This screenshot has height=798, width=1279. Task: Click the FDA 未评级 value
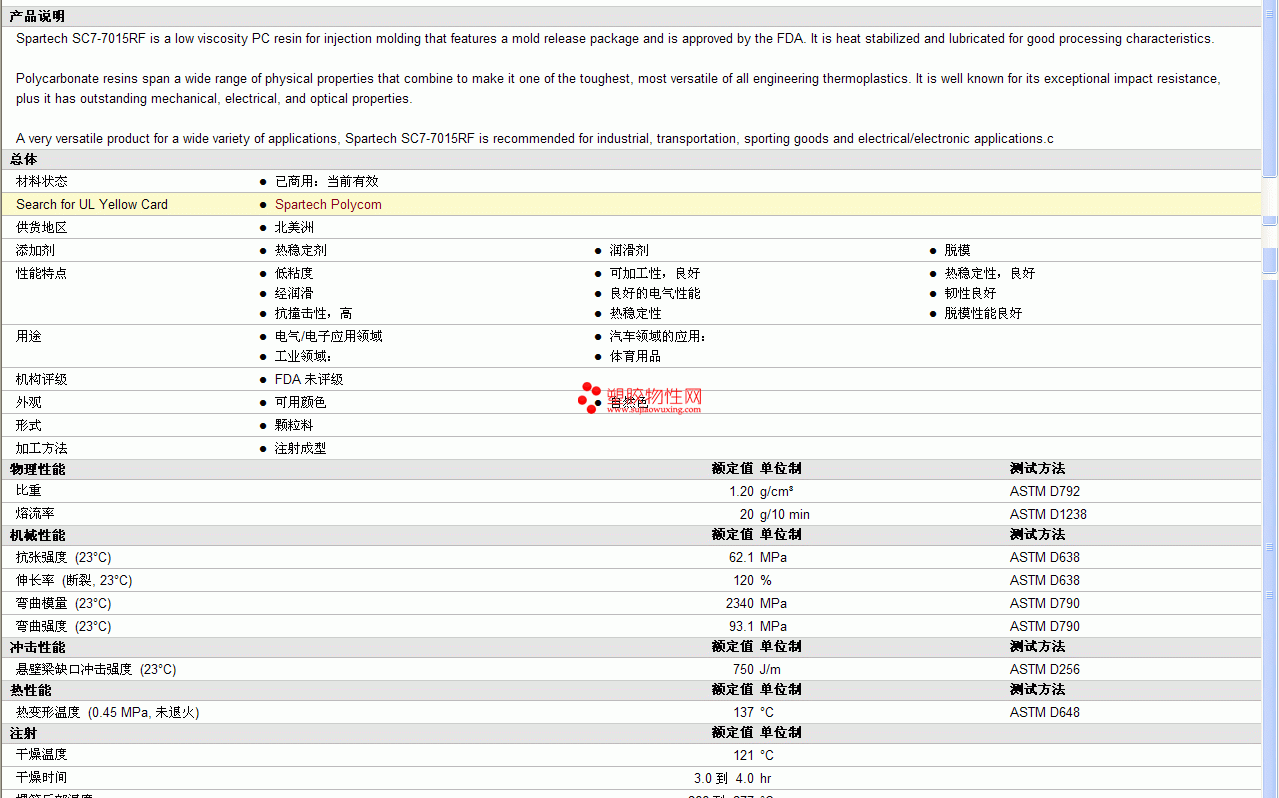pos(309,379)
